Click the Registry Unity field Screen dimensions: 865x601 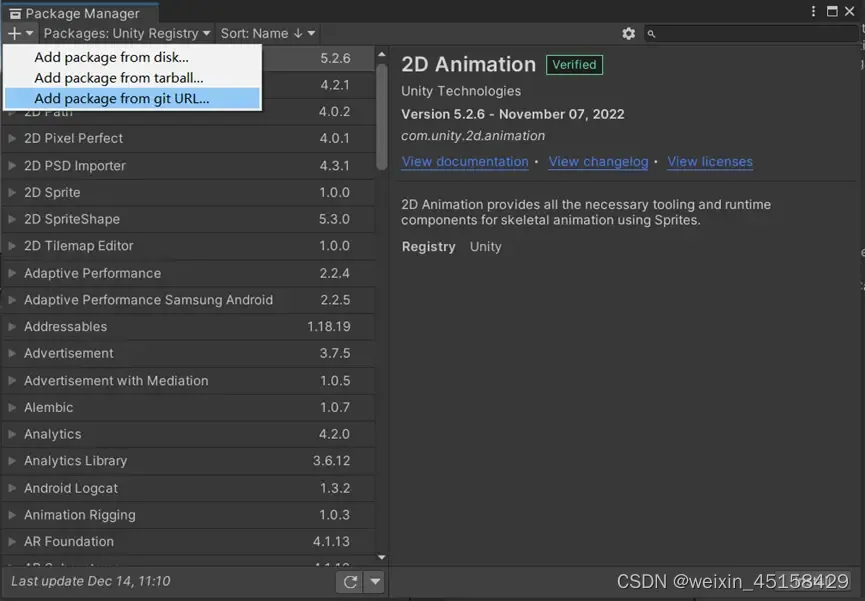click(451, 247)
